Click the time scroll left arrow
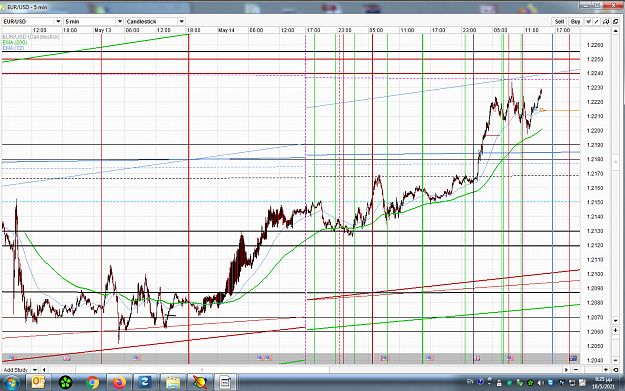 [44, 370]
